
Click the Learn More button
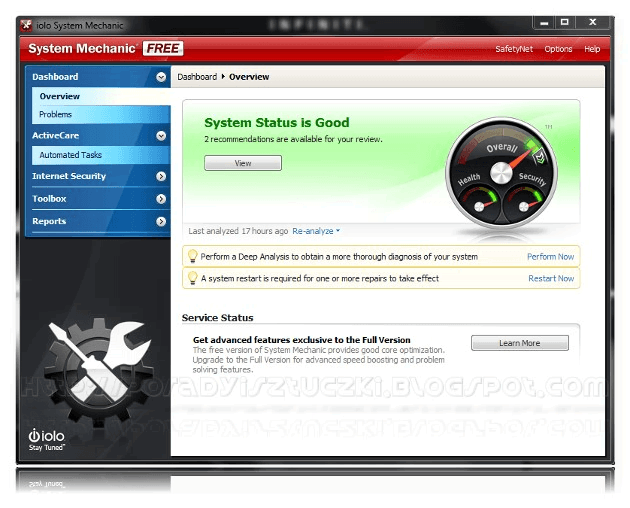(x=520, y=343)
